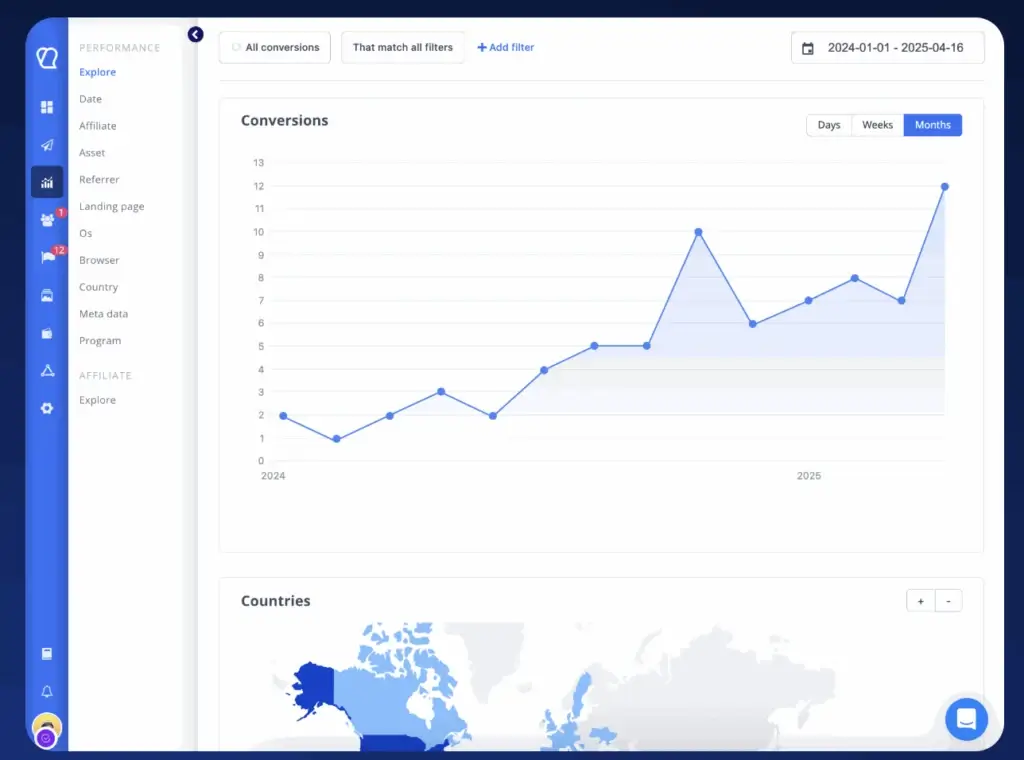This screenshot has height=760, width=1024.
Task: Select Browser under Performance menu
Action: click(98, 260)
